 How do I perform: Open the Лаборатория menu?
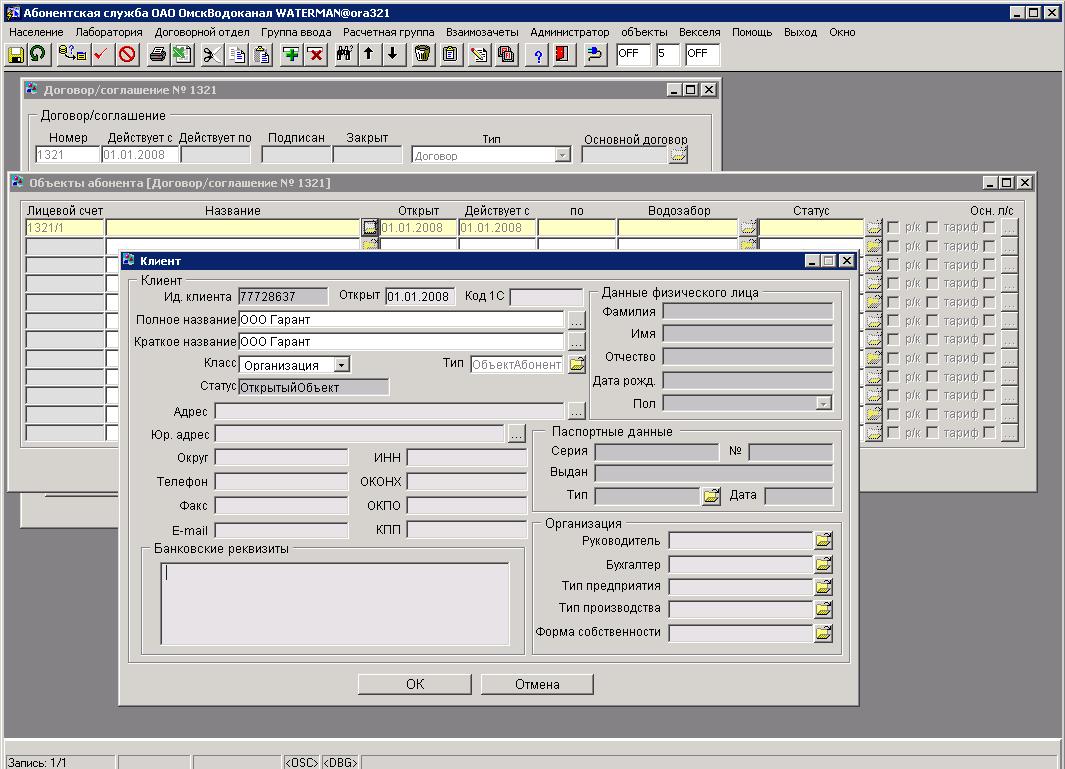tap(109, 32)
